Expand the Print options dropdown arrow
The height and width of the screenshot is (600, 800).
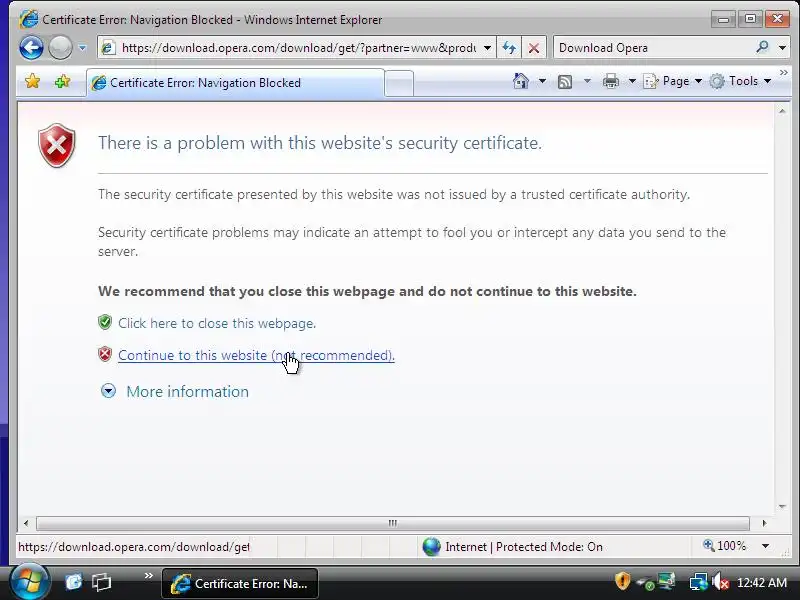coord(632,81)
